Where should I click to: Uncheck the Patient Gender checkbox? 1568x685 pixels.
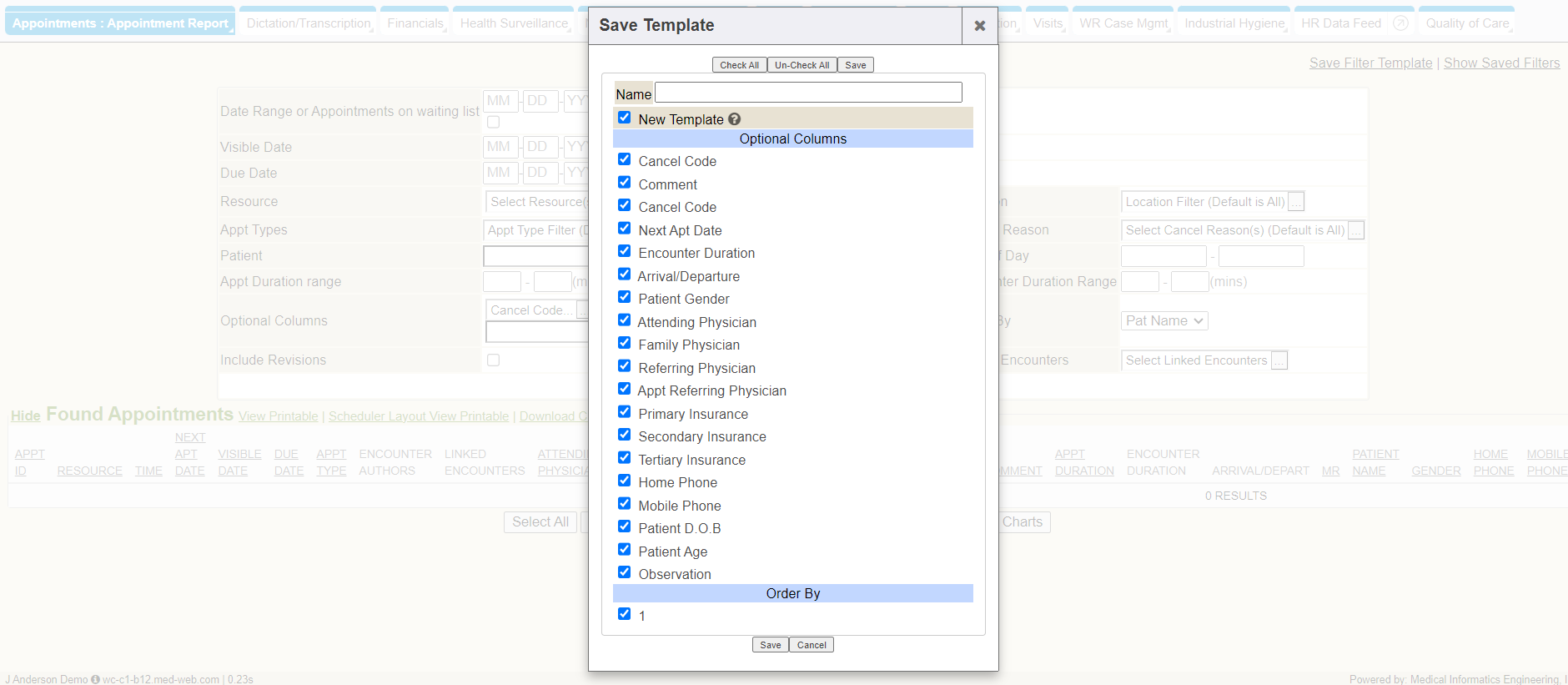click(x=624, y=297)
